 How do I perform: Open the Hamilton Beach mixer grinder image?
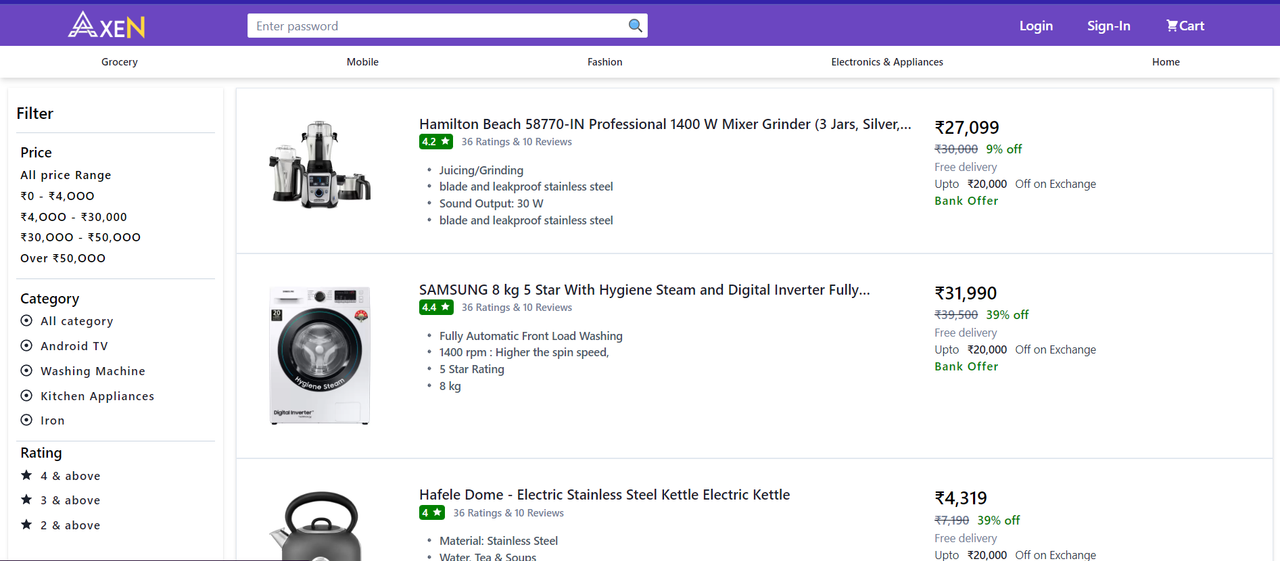click(320, 164)
